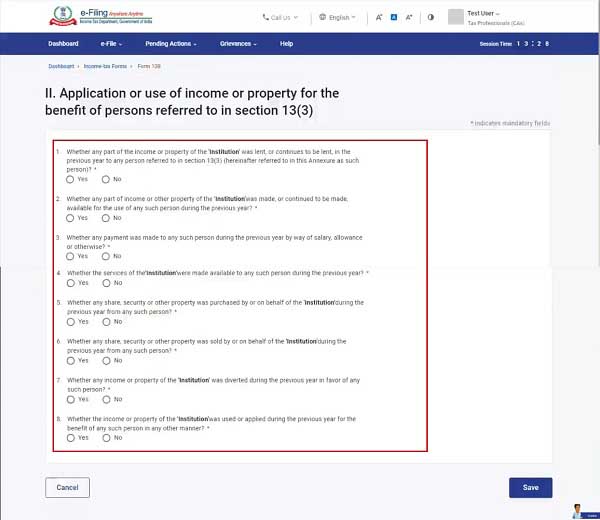Click the Save button
This screenshot has height=520, width=600.
point(530,487)
